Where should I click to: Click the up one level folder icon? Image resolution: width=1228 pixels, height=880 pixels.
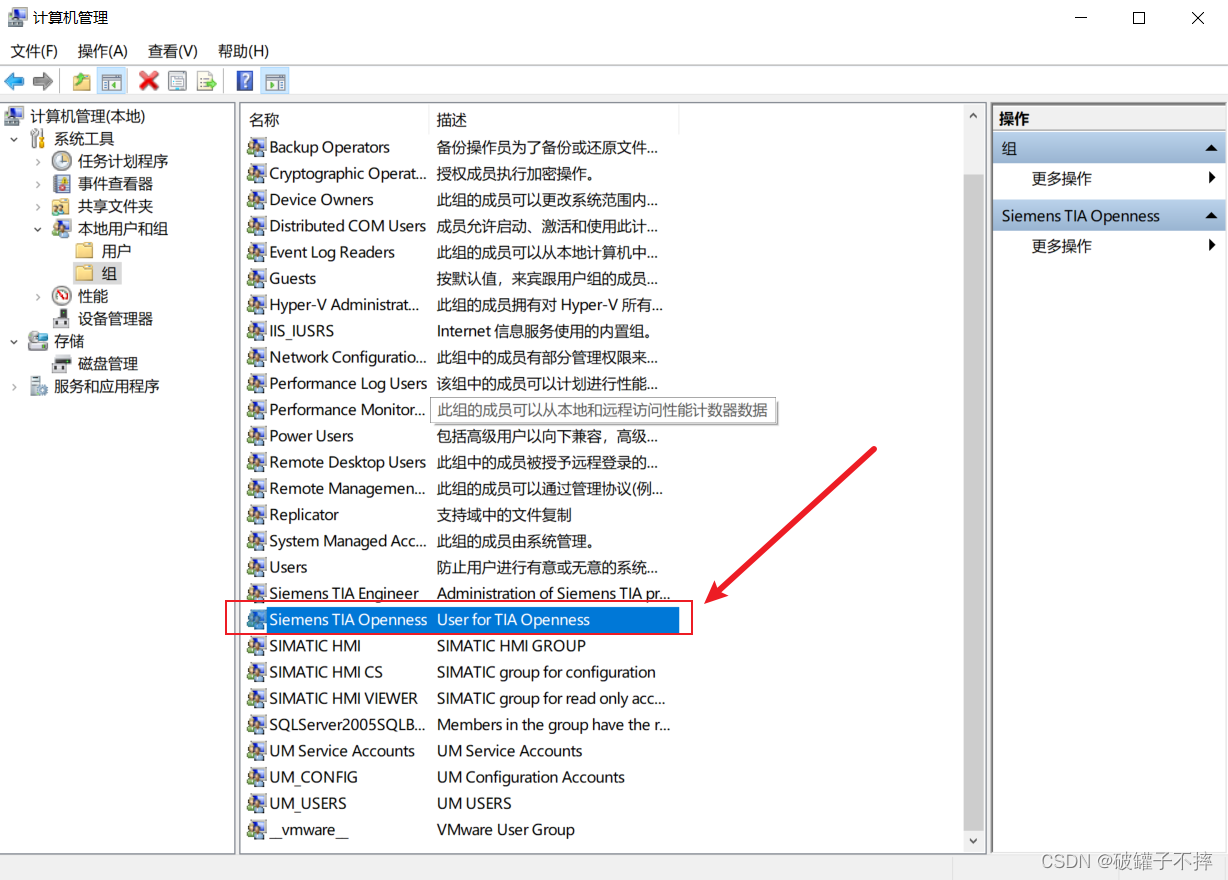[82, 81]
